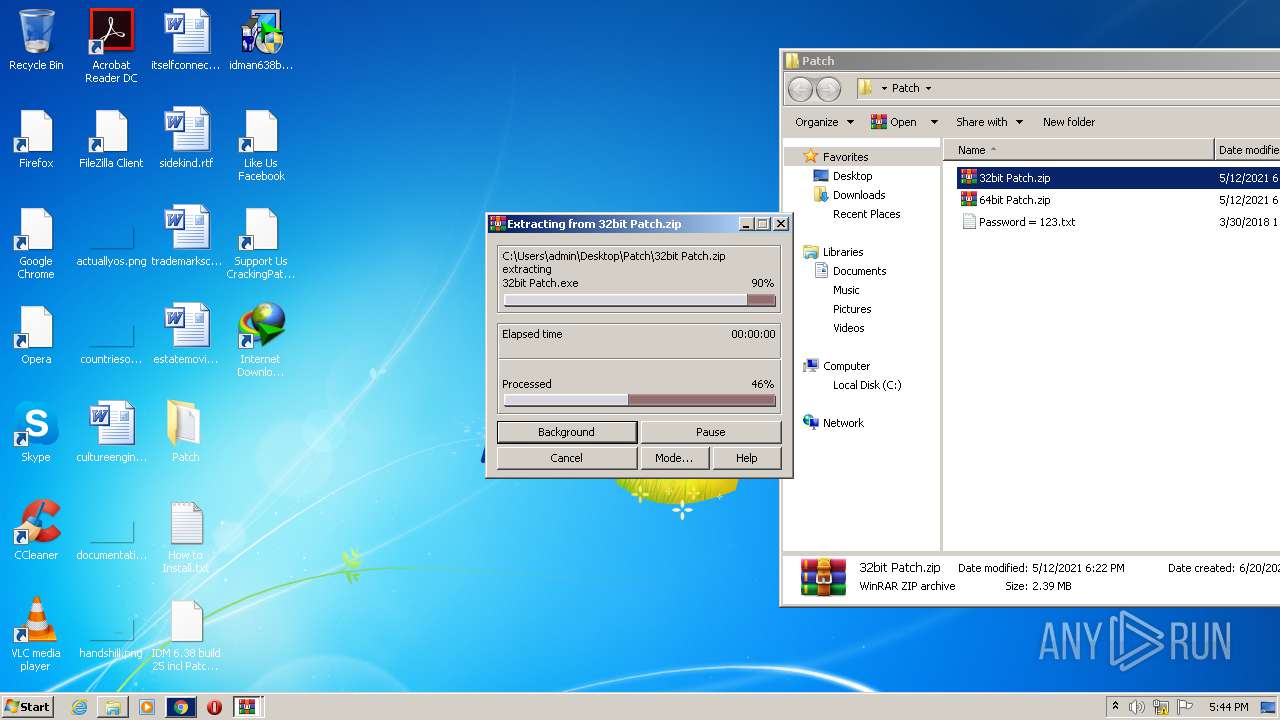This screenshot has width=1280, height=720.
Task: Go back in Explorer navigation
Action: click(801, 89)
